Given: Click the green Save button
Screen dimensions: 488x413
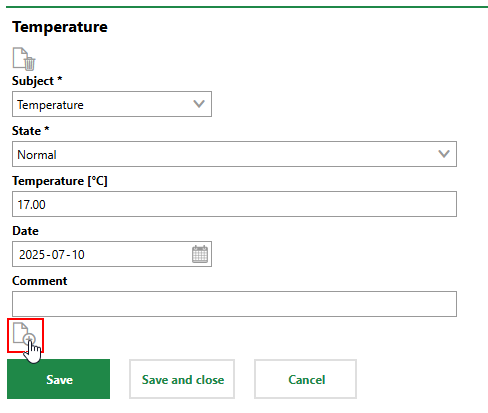Looking at the screenshot, I should pos(58,379).
